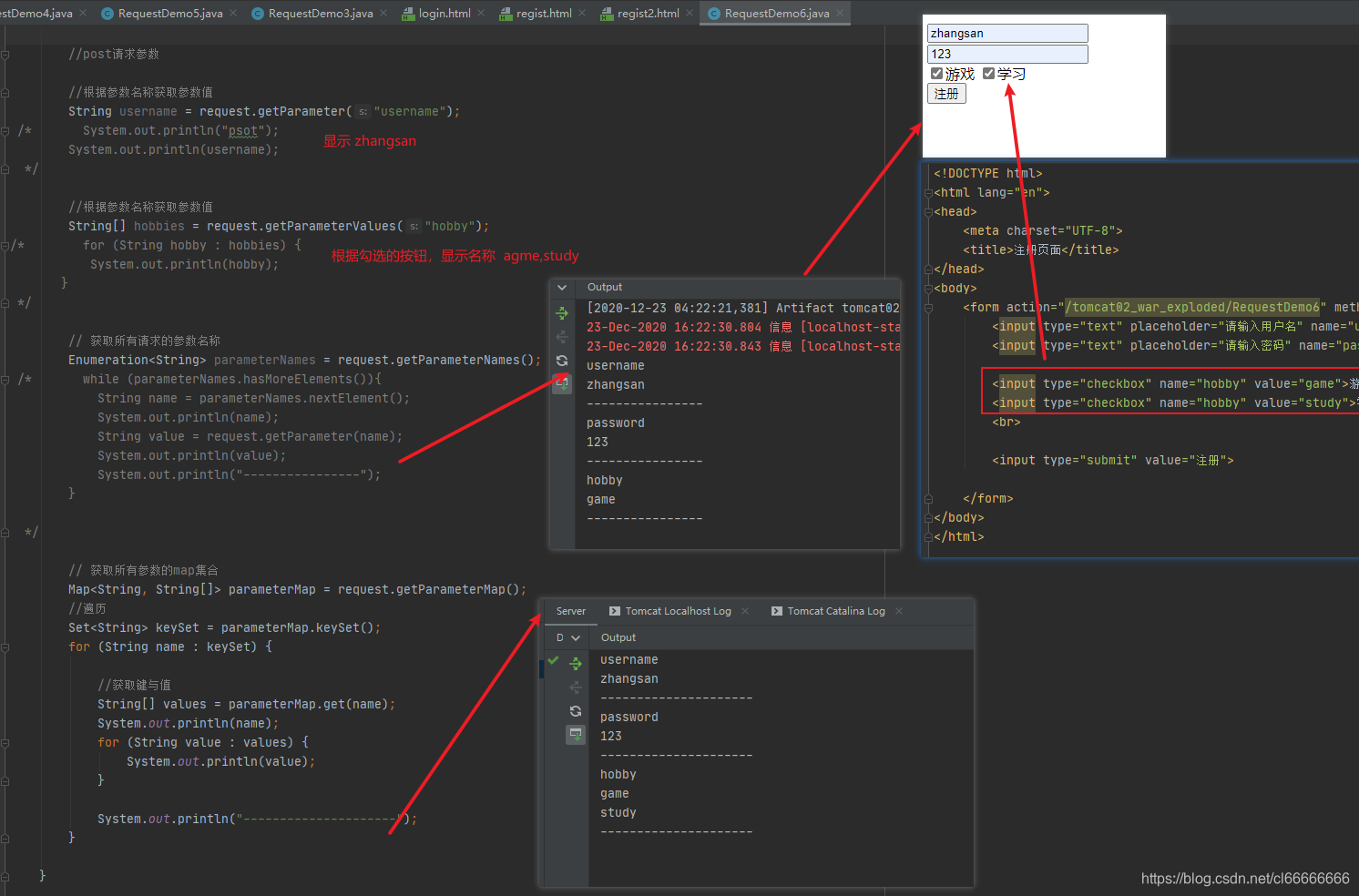Click the greyed undeploy arrow in Server panel
The height and width of the screenshot is (896, 1359).
click(576, 687)
